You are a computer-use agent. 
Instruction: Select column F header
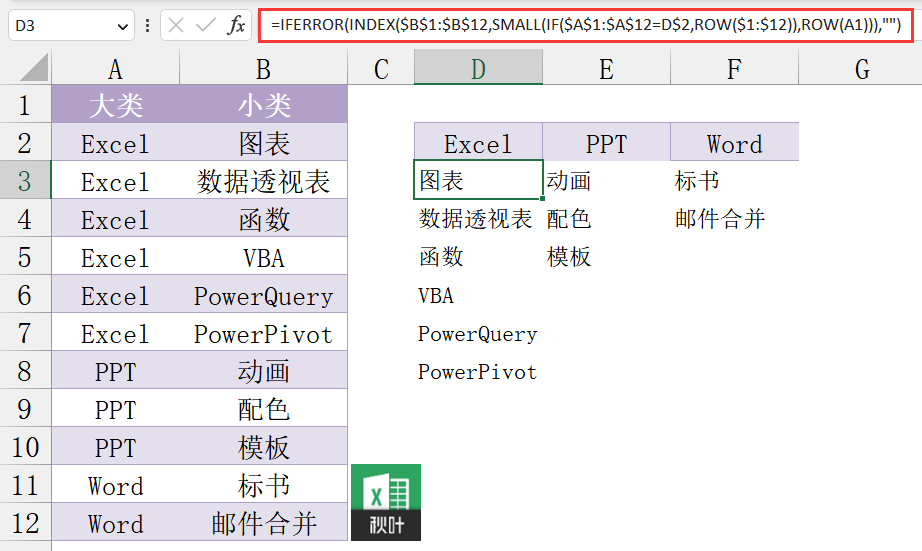734,68
